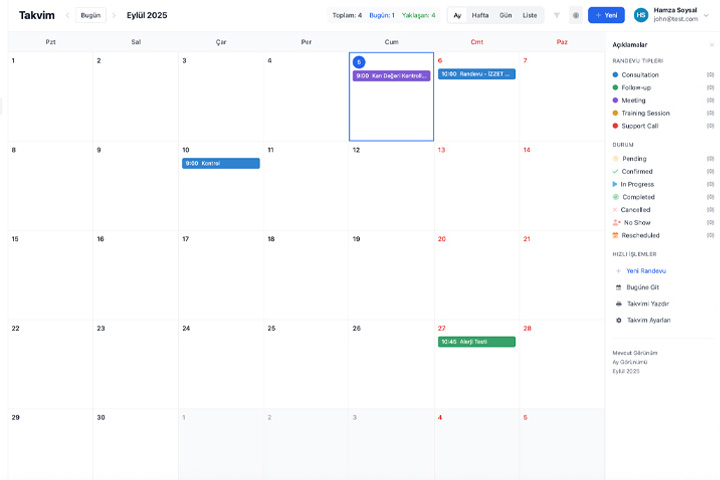
Task: Click the round info icon beside Yeni
Action: (x=575, y=15)
